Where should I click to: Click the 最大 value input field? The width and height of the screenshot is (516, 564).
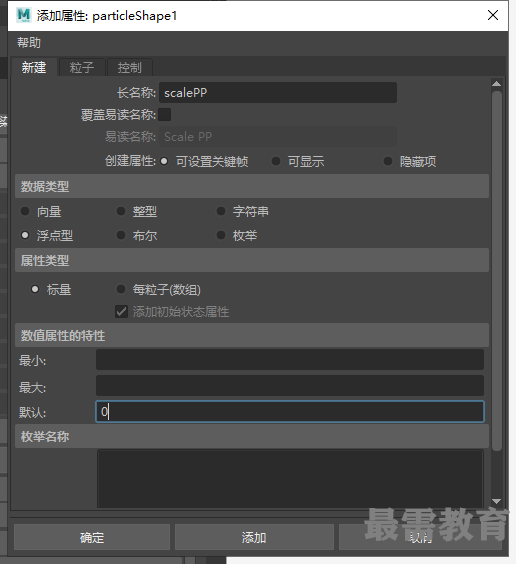pyautogui.click(x=290, y=386)
